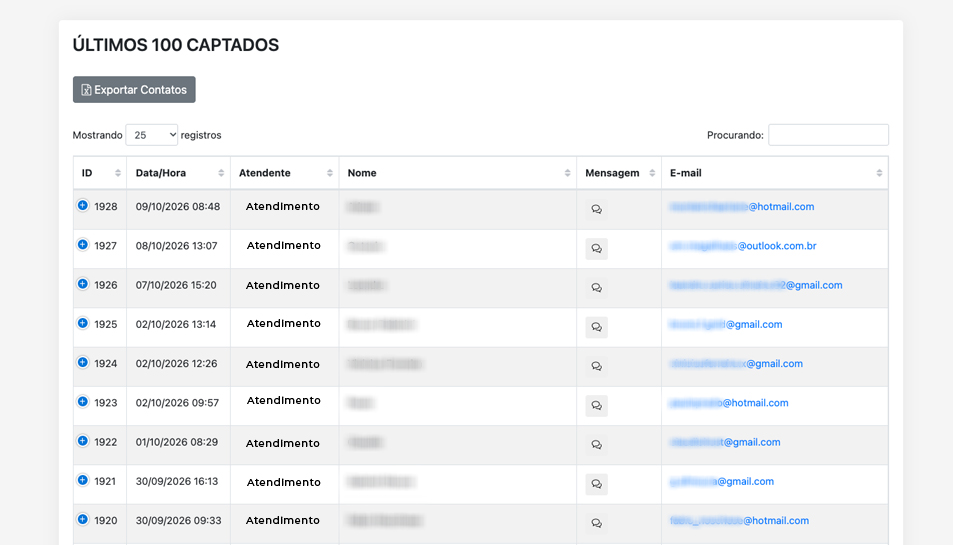Open message icon for record 1921
The height and width of the screenshot is (545, 953).
596,484
